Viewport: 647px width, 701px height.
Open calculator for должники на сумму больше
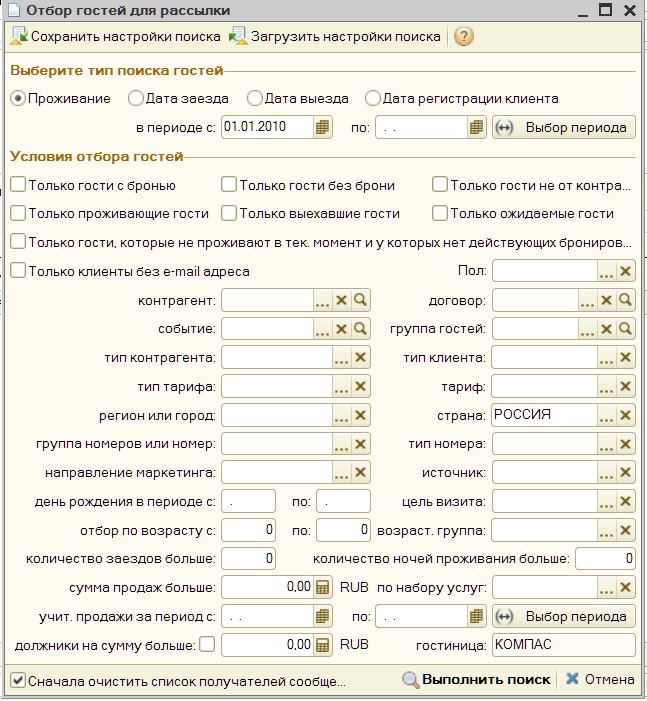point(322,645)
